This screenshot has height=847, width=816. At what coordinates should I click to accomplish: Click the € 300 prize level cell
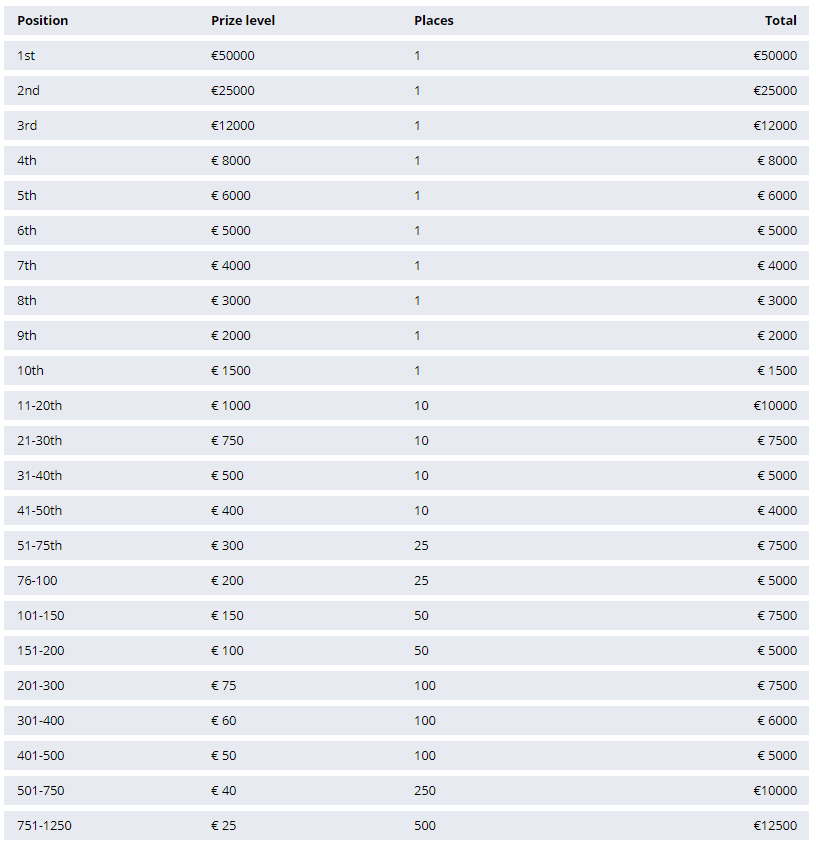(227, 546)
